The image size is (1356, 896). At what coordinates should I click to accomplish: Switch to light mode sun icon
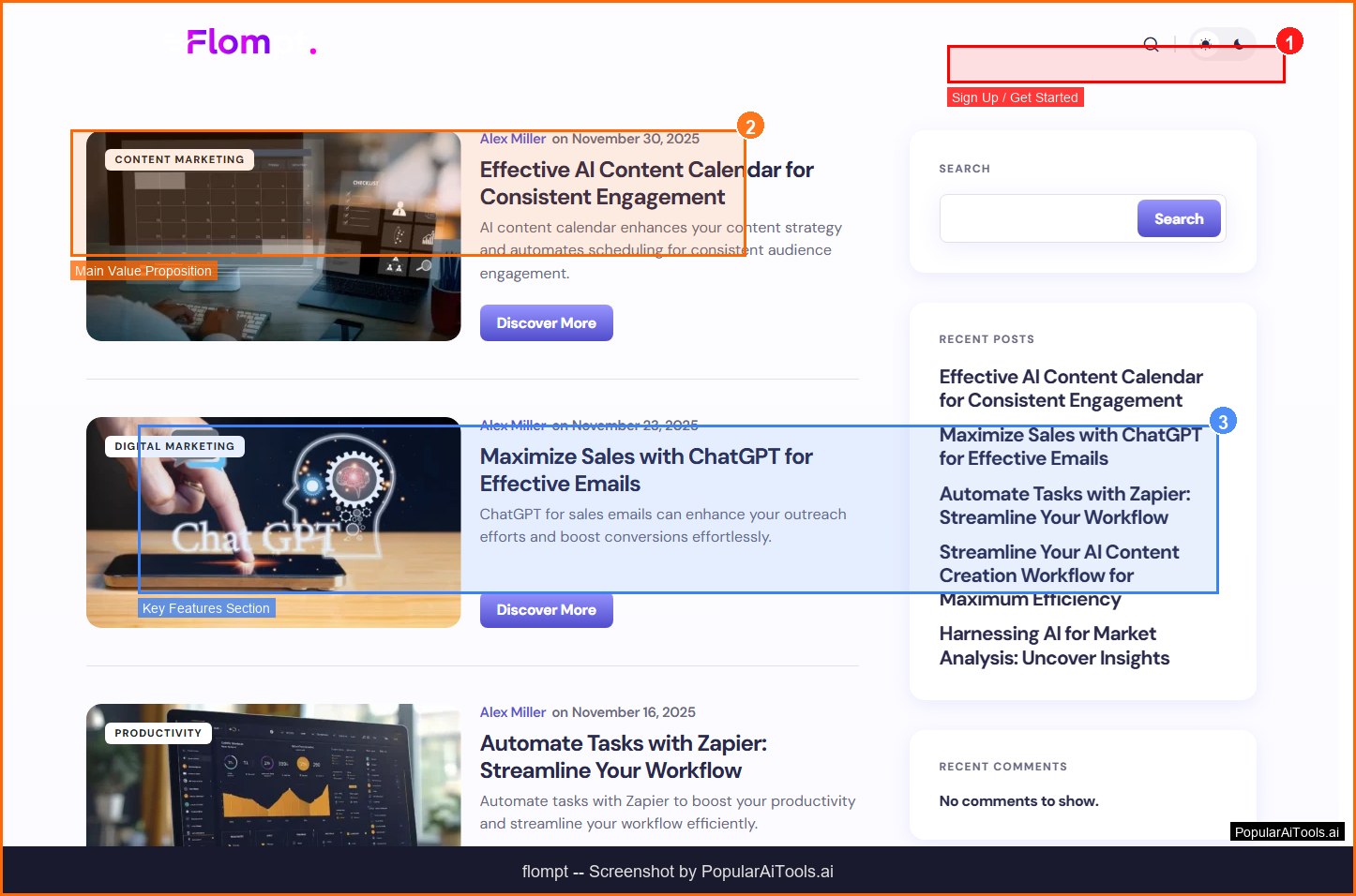(1206, 44)
